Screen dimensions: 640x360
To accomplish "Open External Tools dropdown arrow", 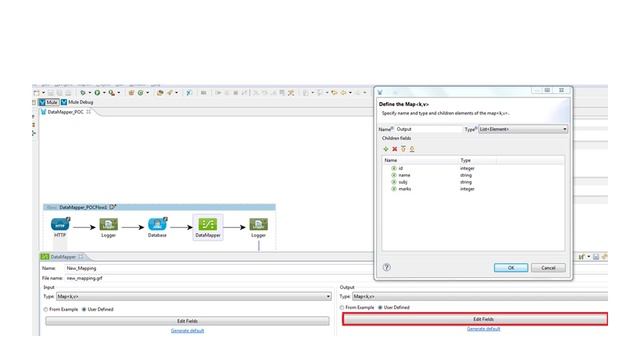I will pos(119,93).
